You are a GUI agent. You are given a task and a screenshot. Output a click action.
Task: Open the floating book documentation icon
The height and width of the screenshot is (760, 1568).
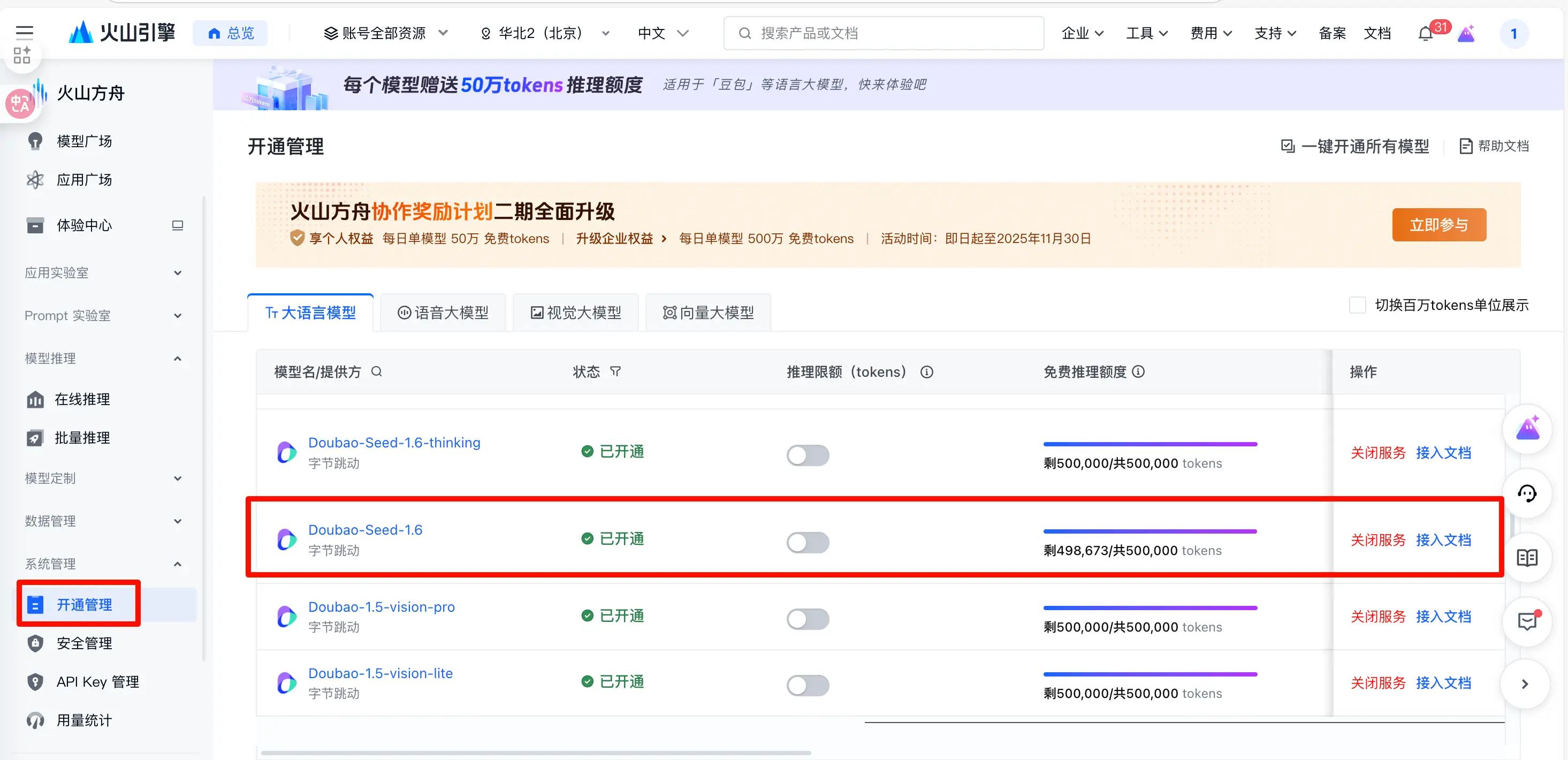coord(1527,558)
